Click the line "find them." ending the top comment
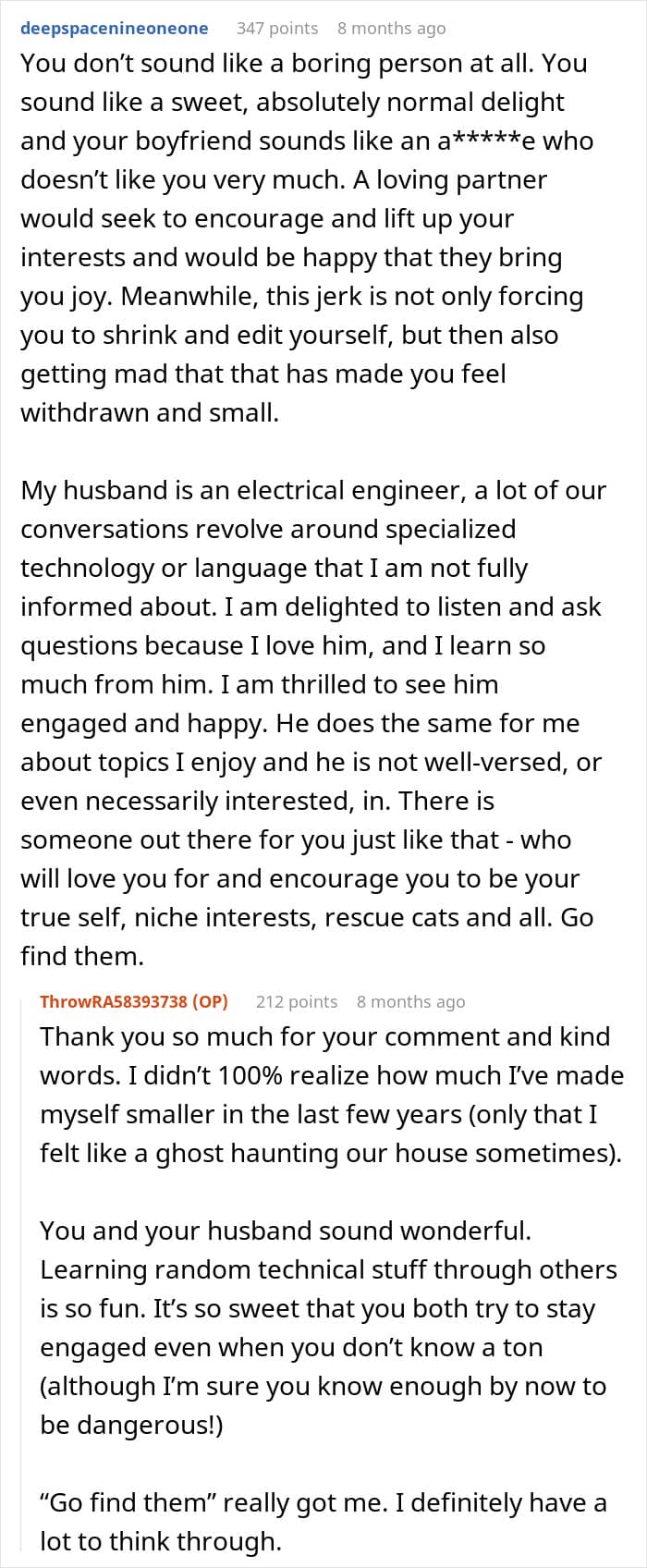 click(82, 956)
